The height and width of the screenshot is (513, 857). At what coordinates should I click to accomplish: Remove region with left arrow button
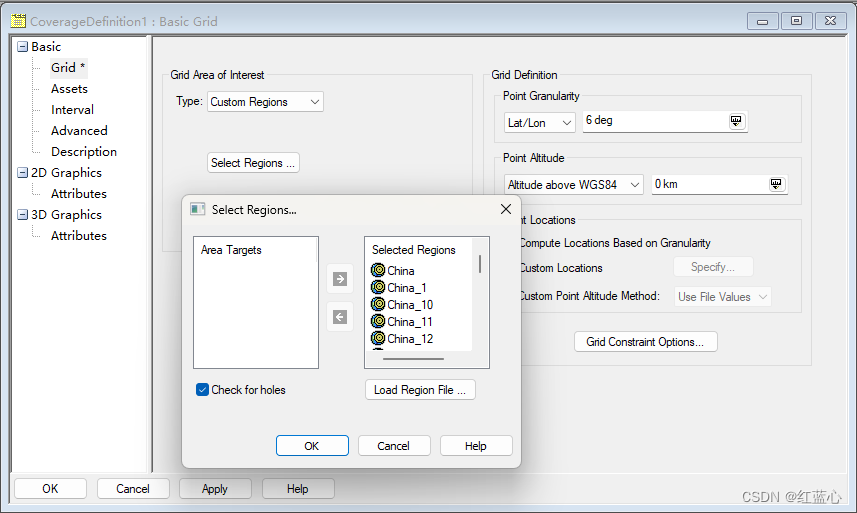339,317
